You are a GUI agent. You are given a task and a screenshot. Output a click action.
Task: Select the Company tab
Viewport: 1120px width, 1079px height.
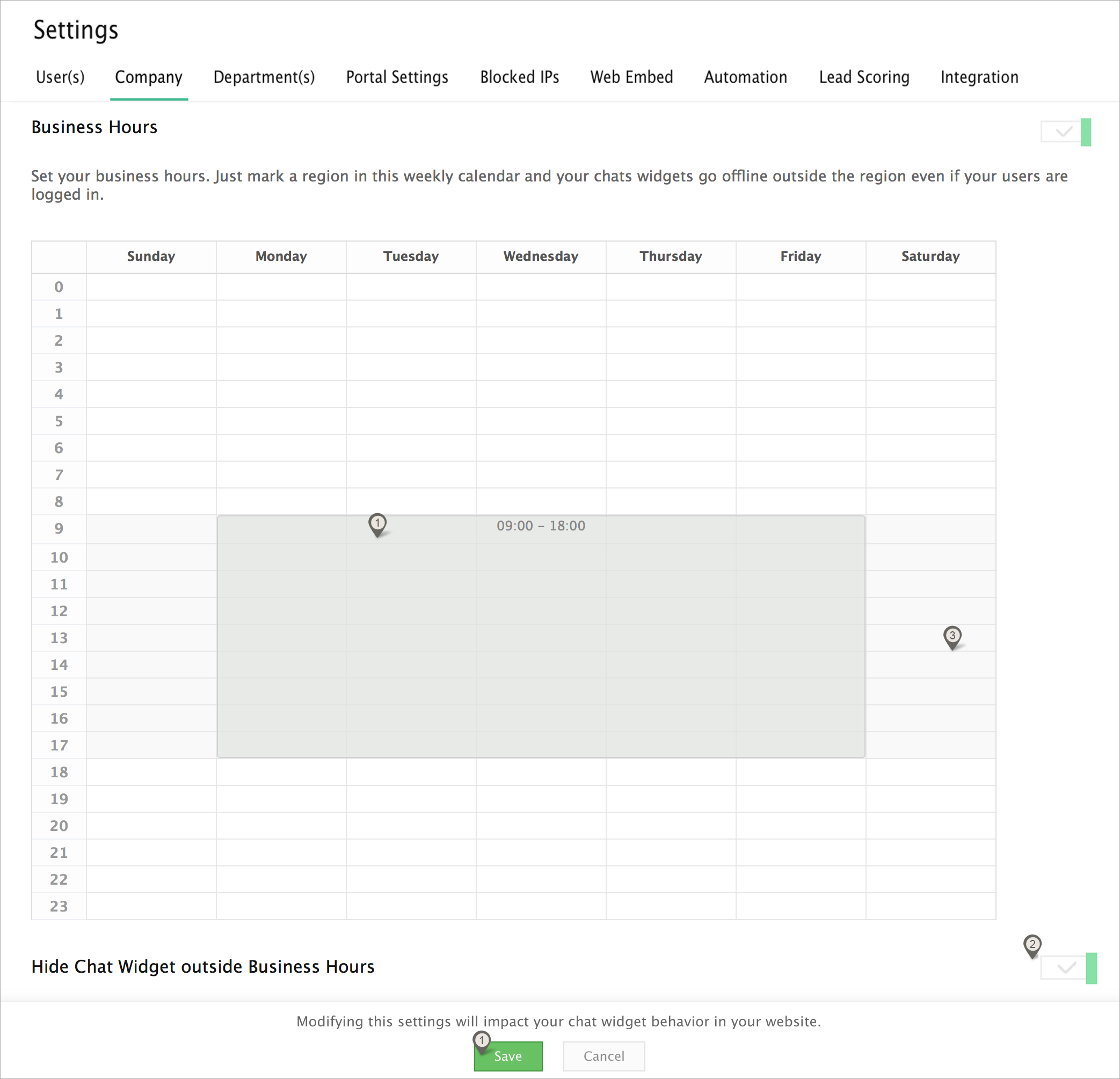click(x=149, y=77)
